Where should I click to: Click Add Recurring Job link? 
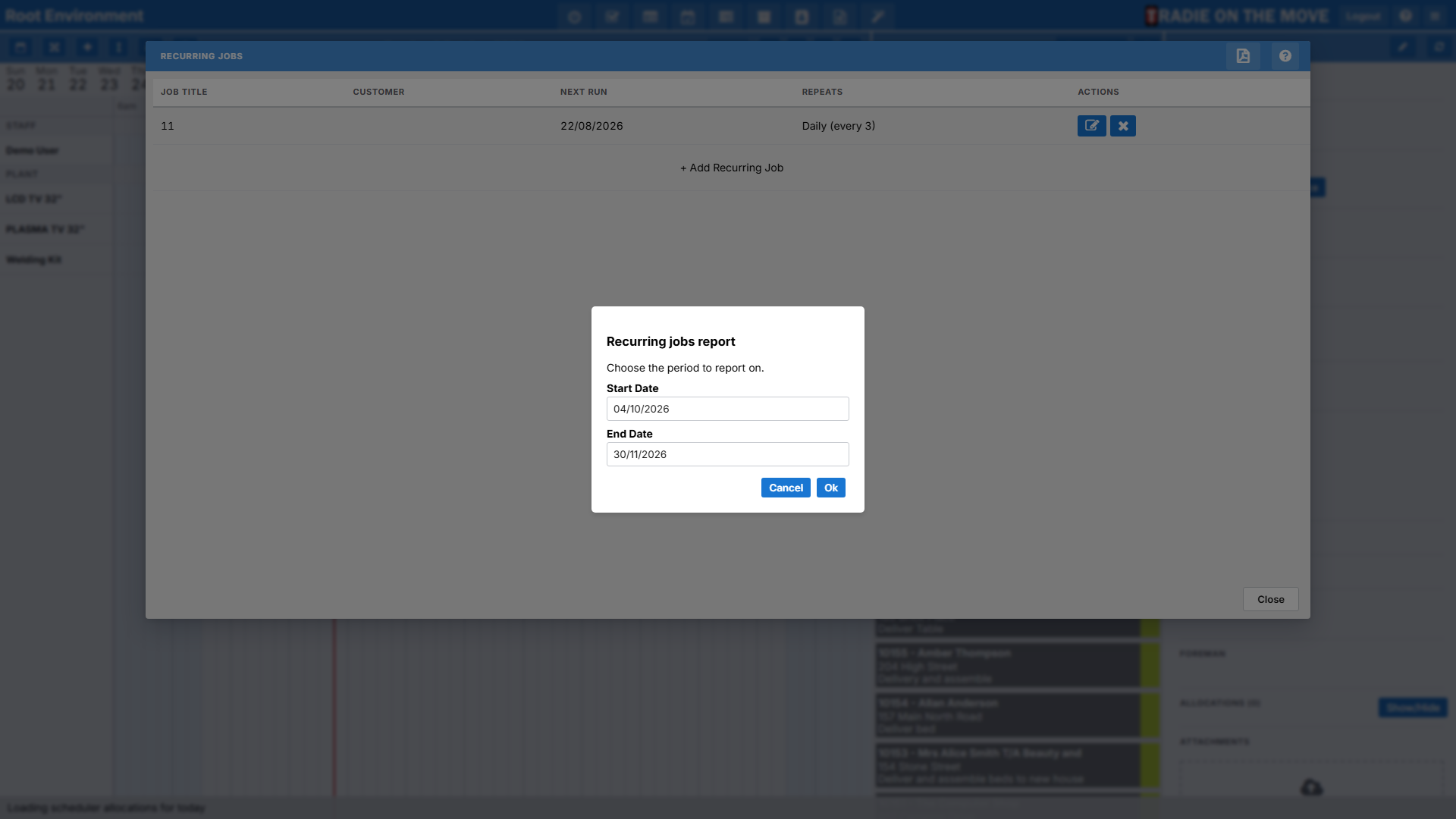732,168
